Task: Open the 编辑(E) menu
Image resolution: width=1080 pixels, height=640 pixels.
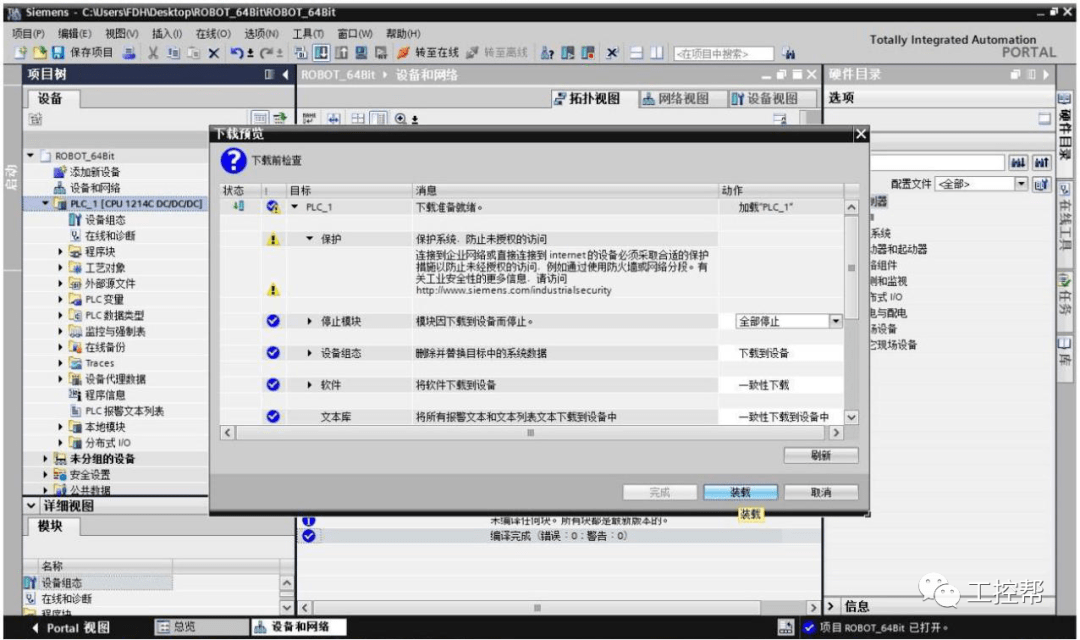Action: click(74, 33)
